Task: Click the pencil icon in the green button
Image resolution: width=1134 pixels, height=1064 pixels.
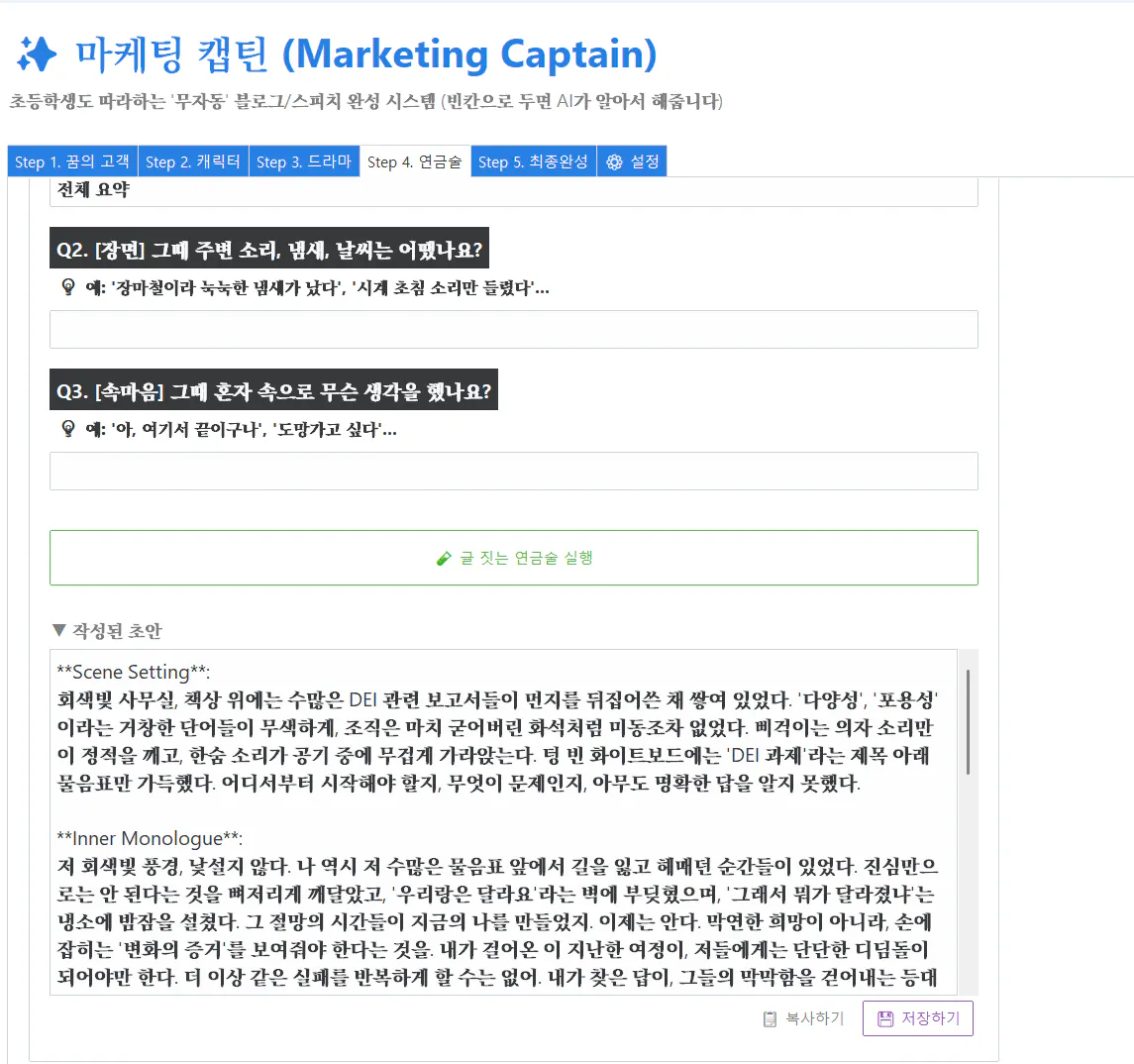Action: [x=443, y=557]
